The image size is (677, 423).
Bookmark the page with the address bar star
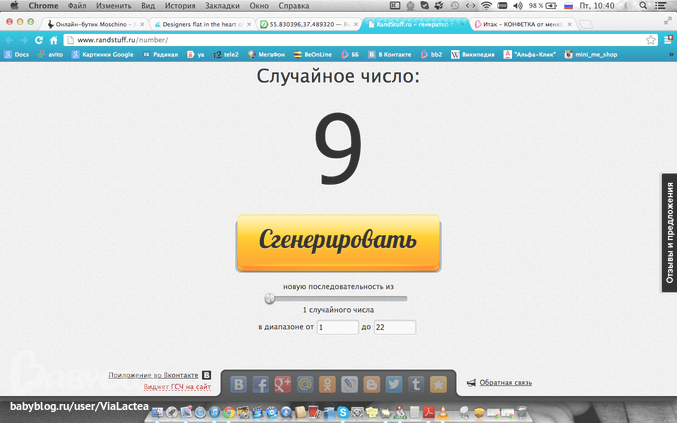(650, 39)
